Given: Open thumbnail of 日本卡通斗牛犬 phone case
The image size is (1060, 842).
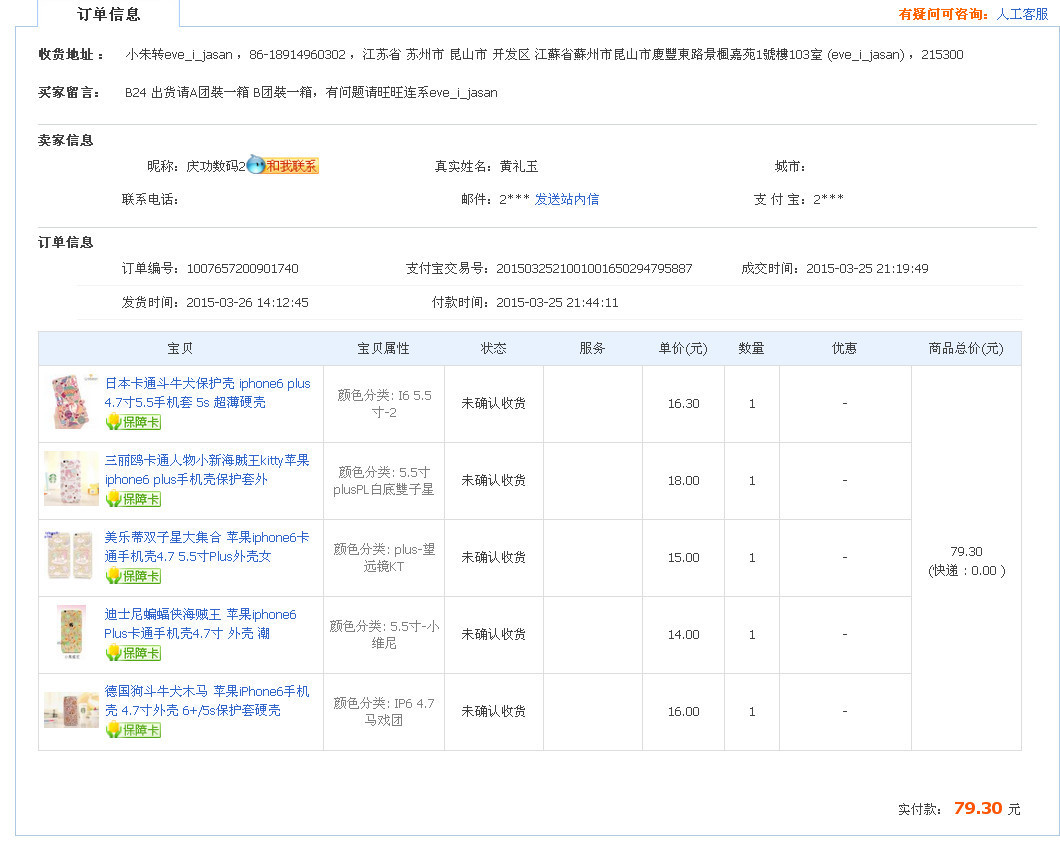Looking at the screenshot, I should pyautogui.click(x=71, y=403).
